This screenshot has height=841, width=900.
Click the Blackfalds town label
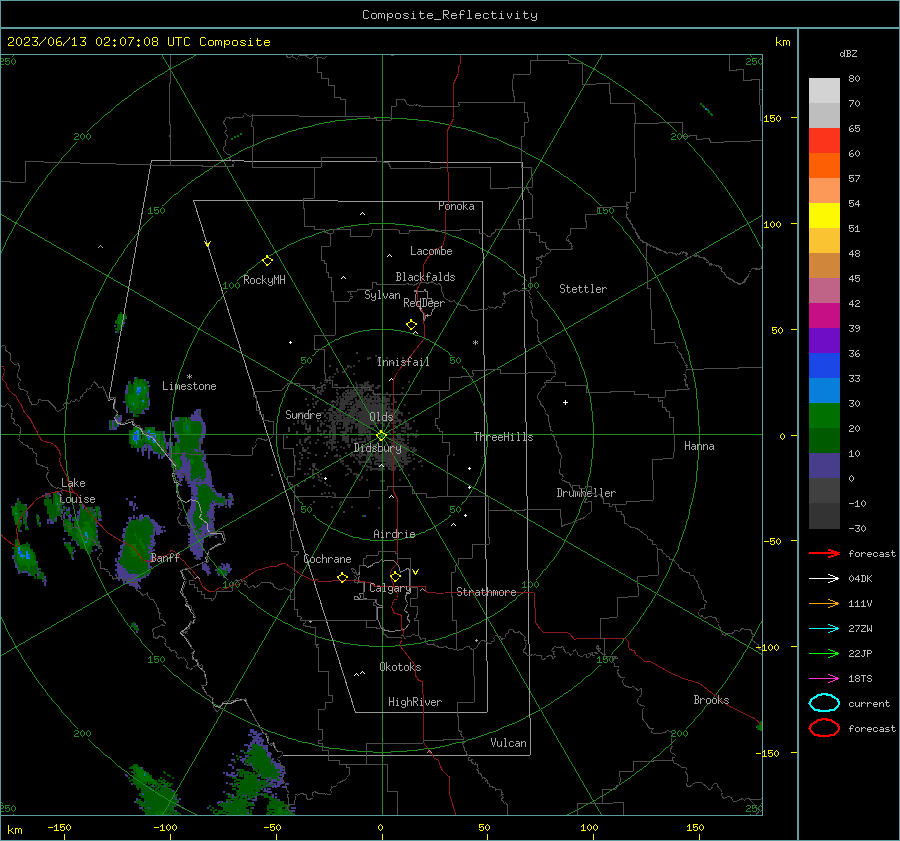425,277
